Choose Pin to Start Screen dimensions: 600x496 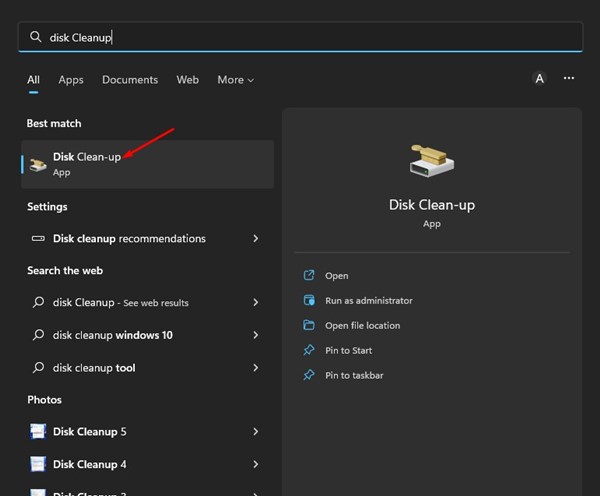click(349, 350)
